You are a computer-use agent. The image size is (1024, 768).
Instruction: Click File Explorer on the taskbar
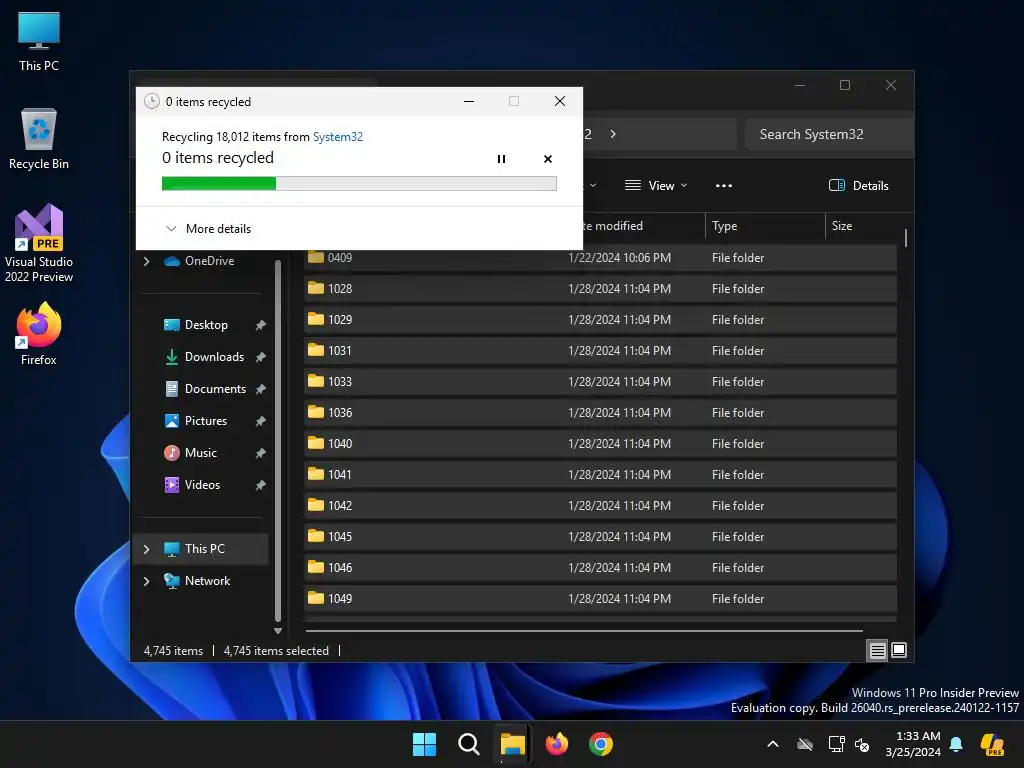(513, 744)
